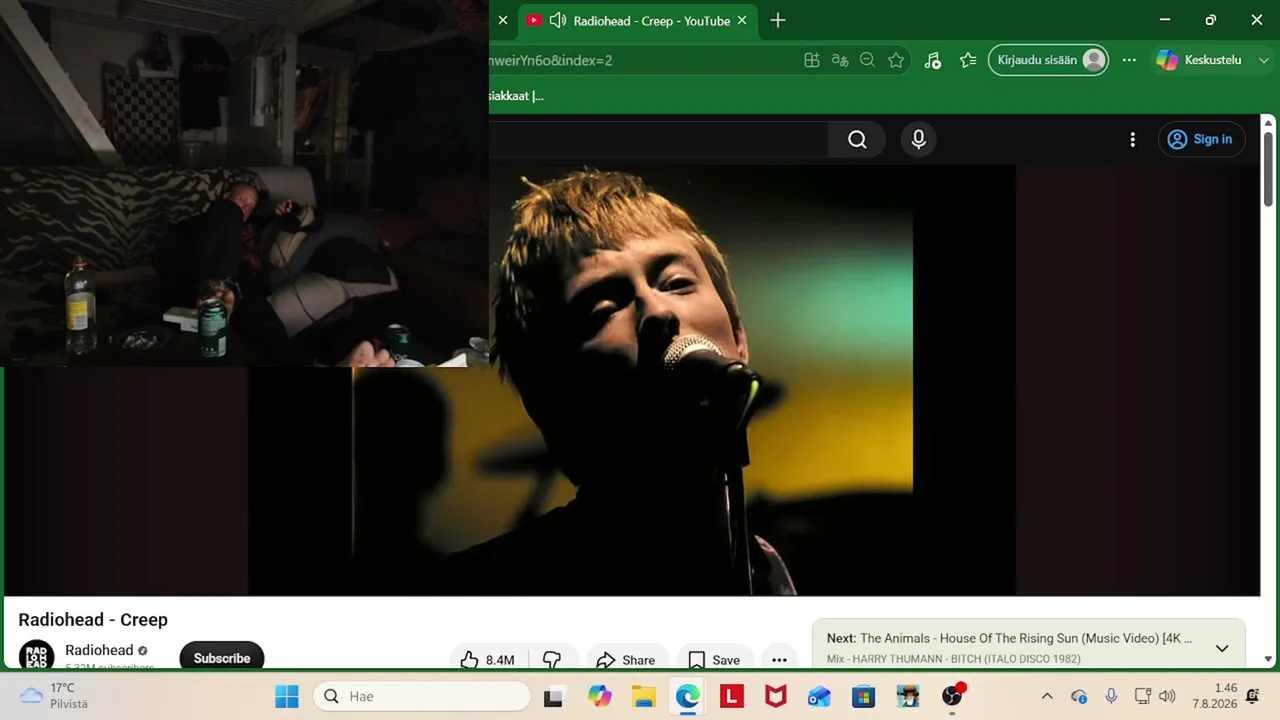Open the clock and date 7.8.2026
Image resolution: width=1280 pixels, height=720 pixels.
point(1214,696)
